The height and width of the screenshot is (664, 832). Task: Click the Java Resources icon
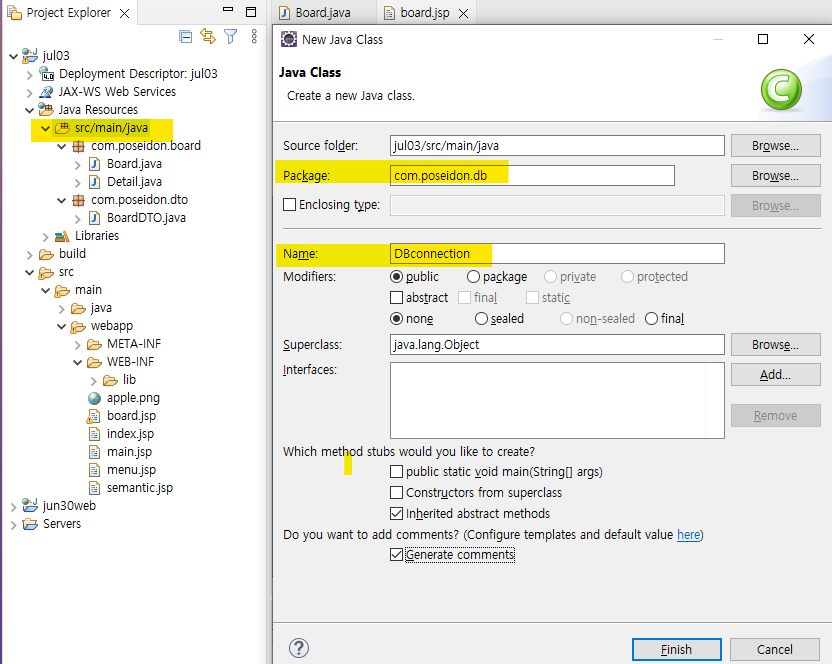pos(46,109)
